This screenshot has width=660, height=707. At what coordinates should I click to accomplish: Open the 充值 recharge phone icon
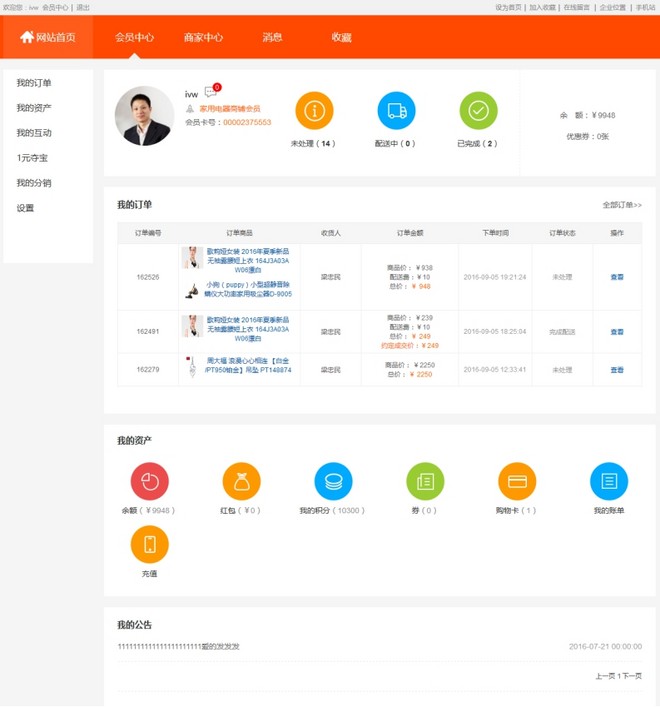(x=149, y=545)
